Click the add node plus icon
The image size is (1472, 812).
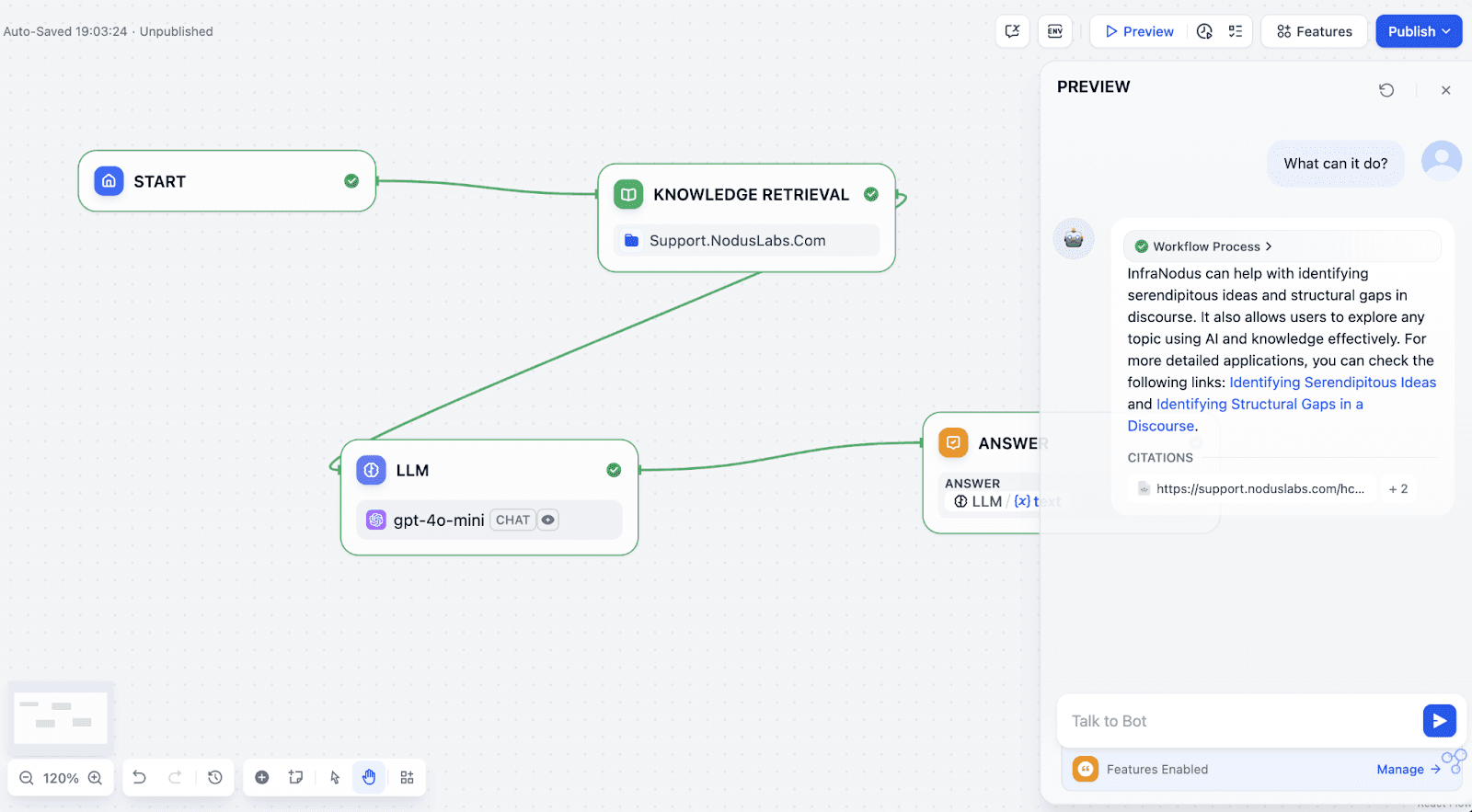coord(262,778)
